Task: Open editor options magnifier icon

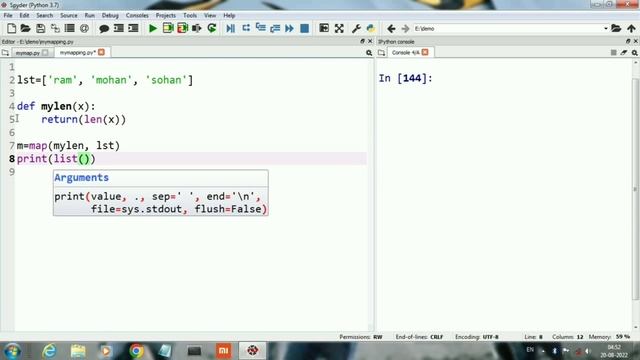Action: (369, 53)
